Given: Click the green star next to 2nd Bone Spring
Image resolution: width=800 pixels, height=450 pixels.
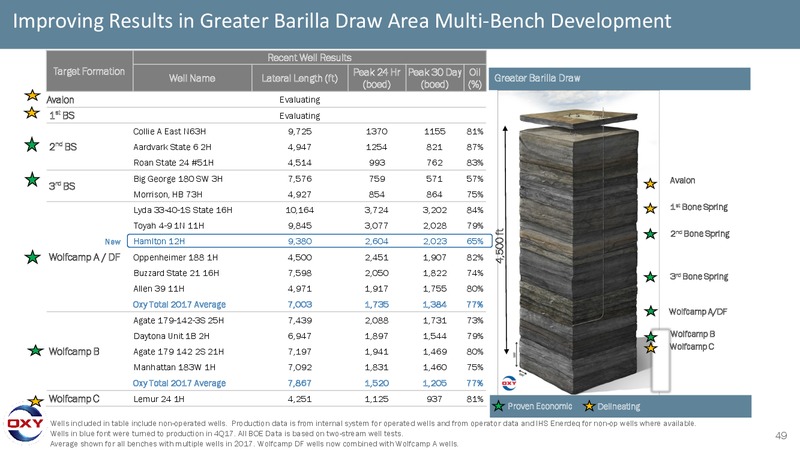Looking at the screenshot, I should click(x=650, y=234).
